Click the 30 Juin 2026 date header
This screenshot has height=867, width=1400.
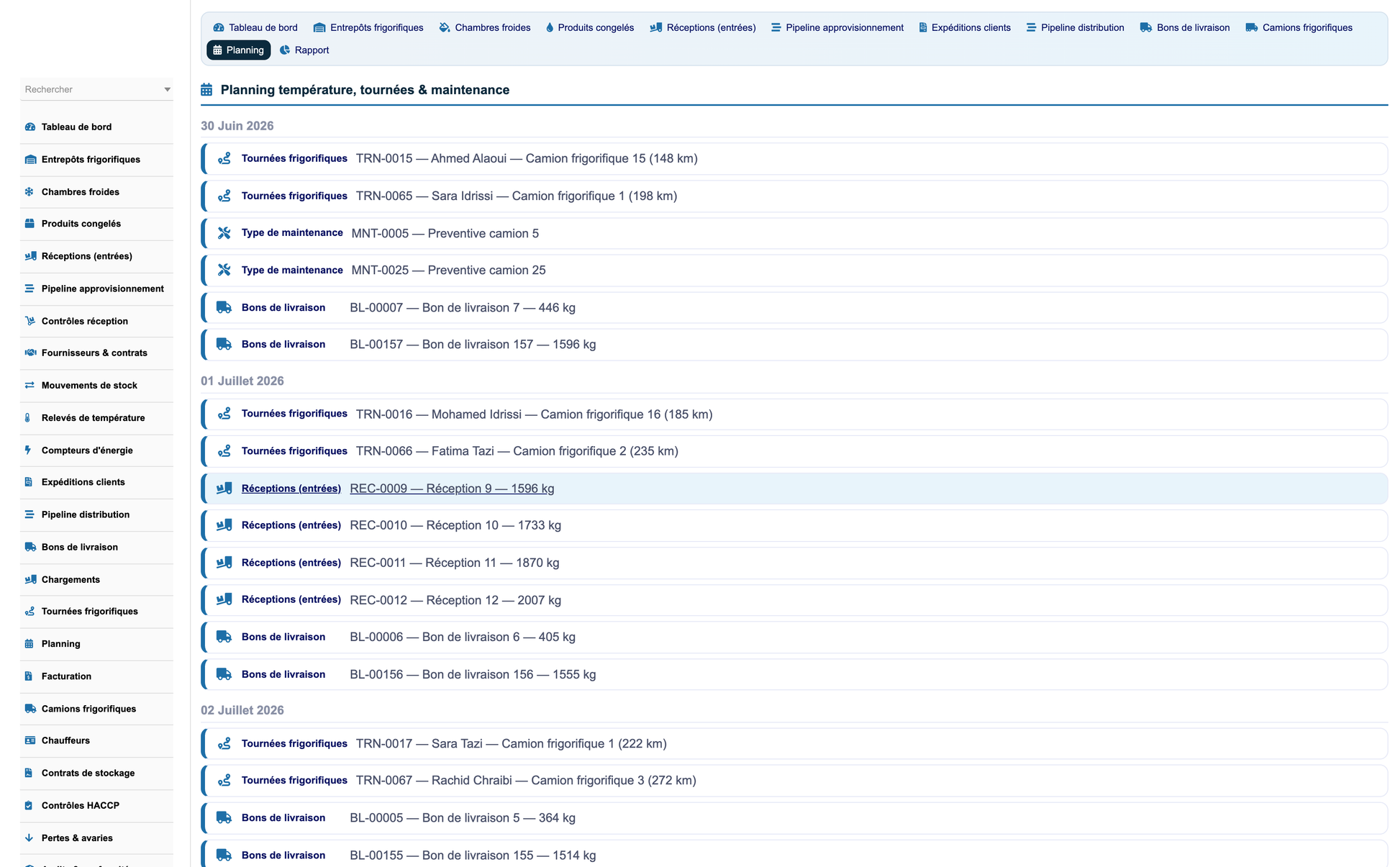(x=237, y=126)
